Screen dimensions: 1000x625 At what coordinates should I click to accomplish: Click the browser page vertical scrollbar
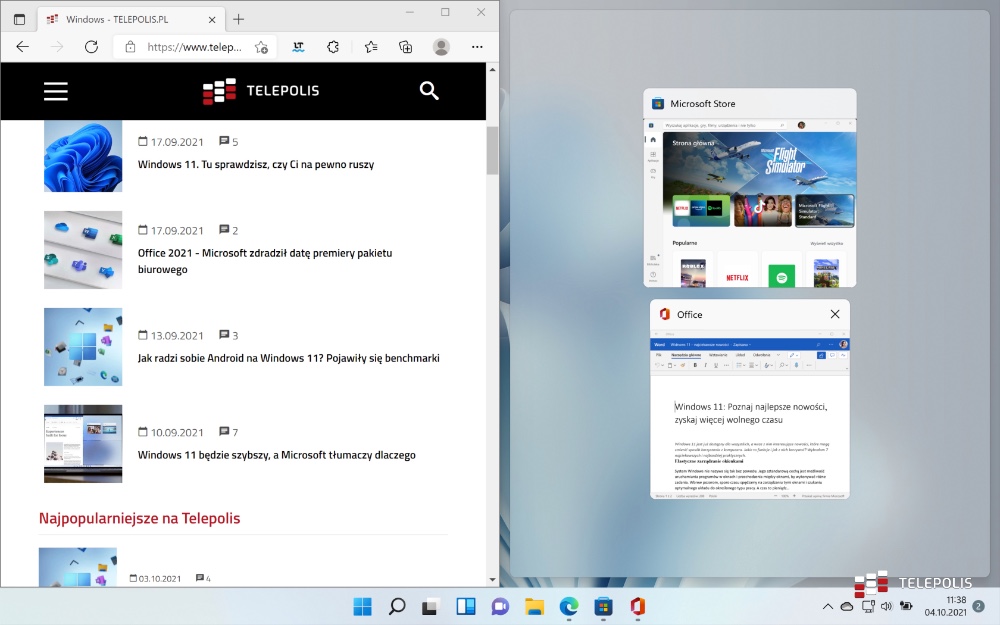(492, 150)
